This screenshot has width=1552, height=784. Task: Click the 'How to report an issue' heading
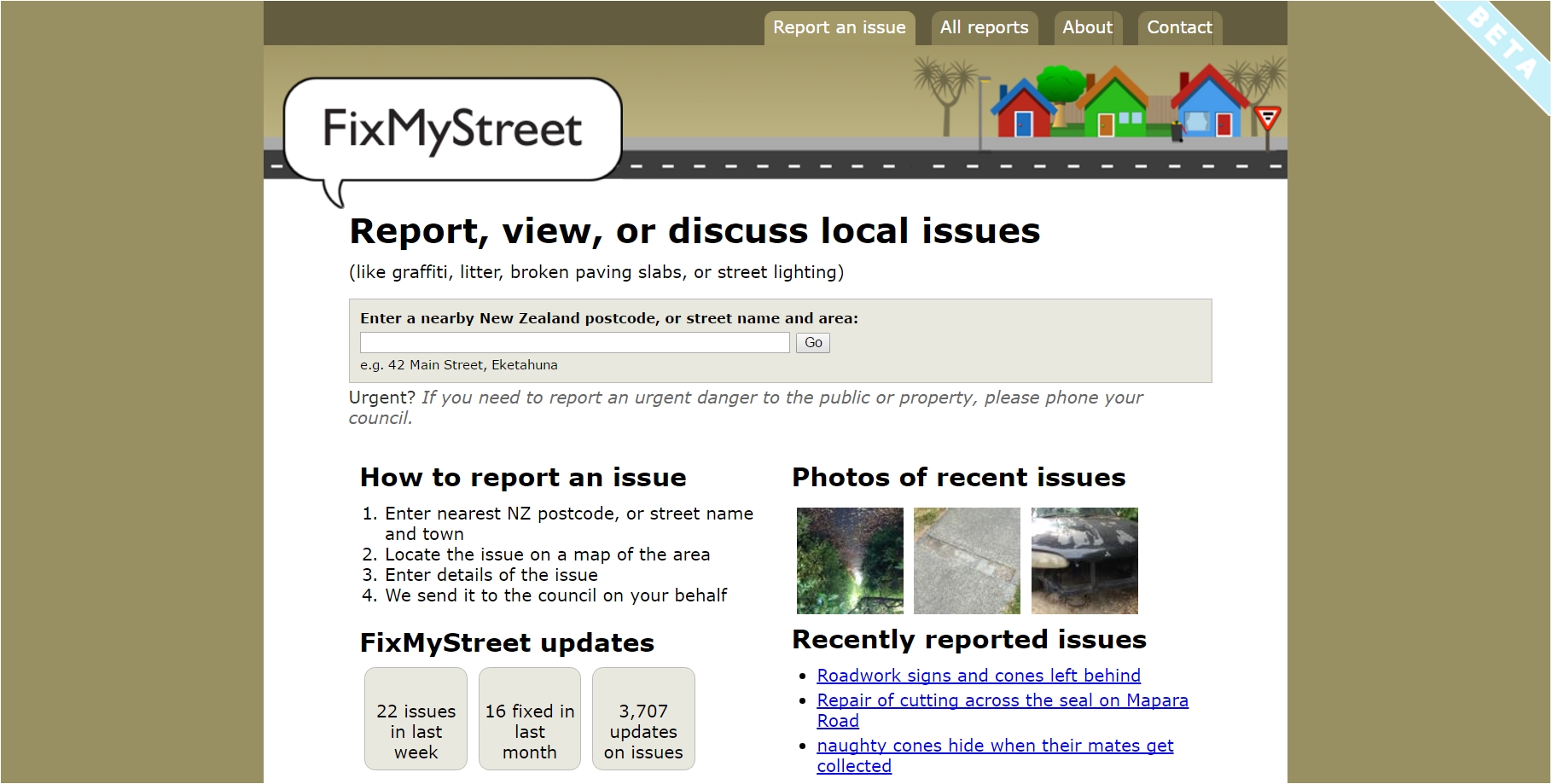point(523,477)
